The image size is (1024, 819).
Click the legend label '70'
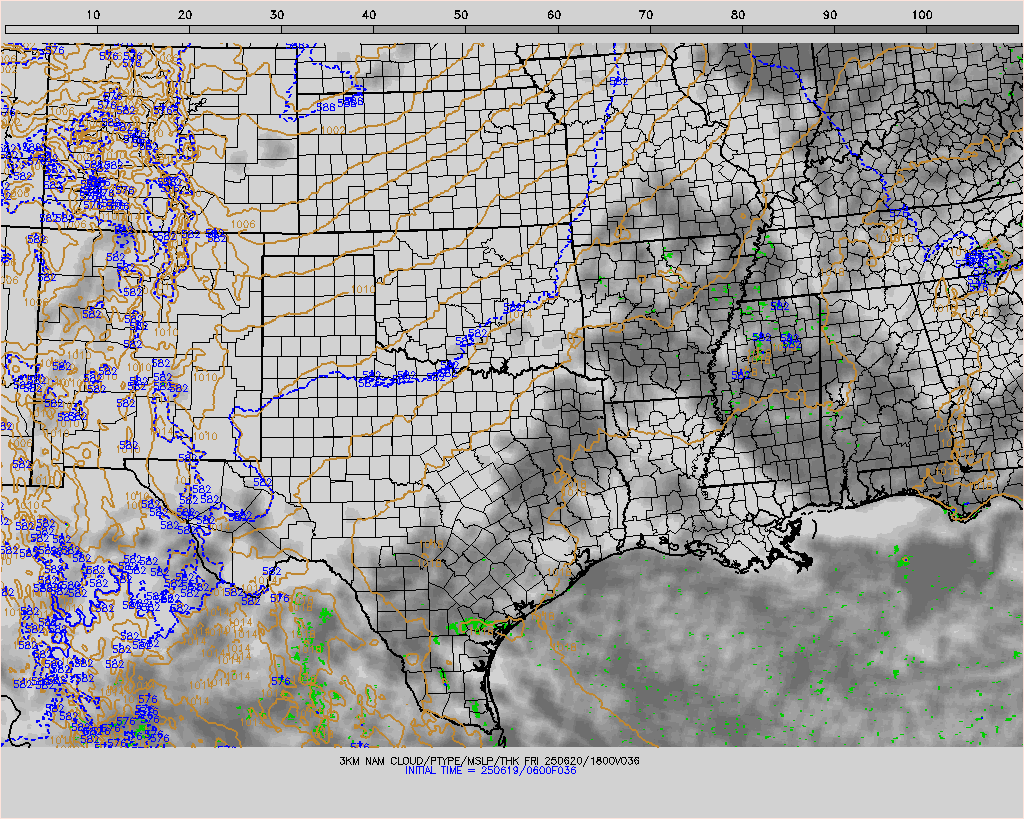(646, 15)
